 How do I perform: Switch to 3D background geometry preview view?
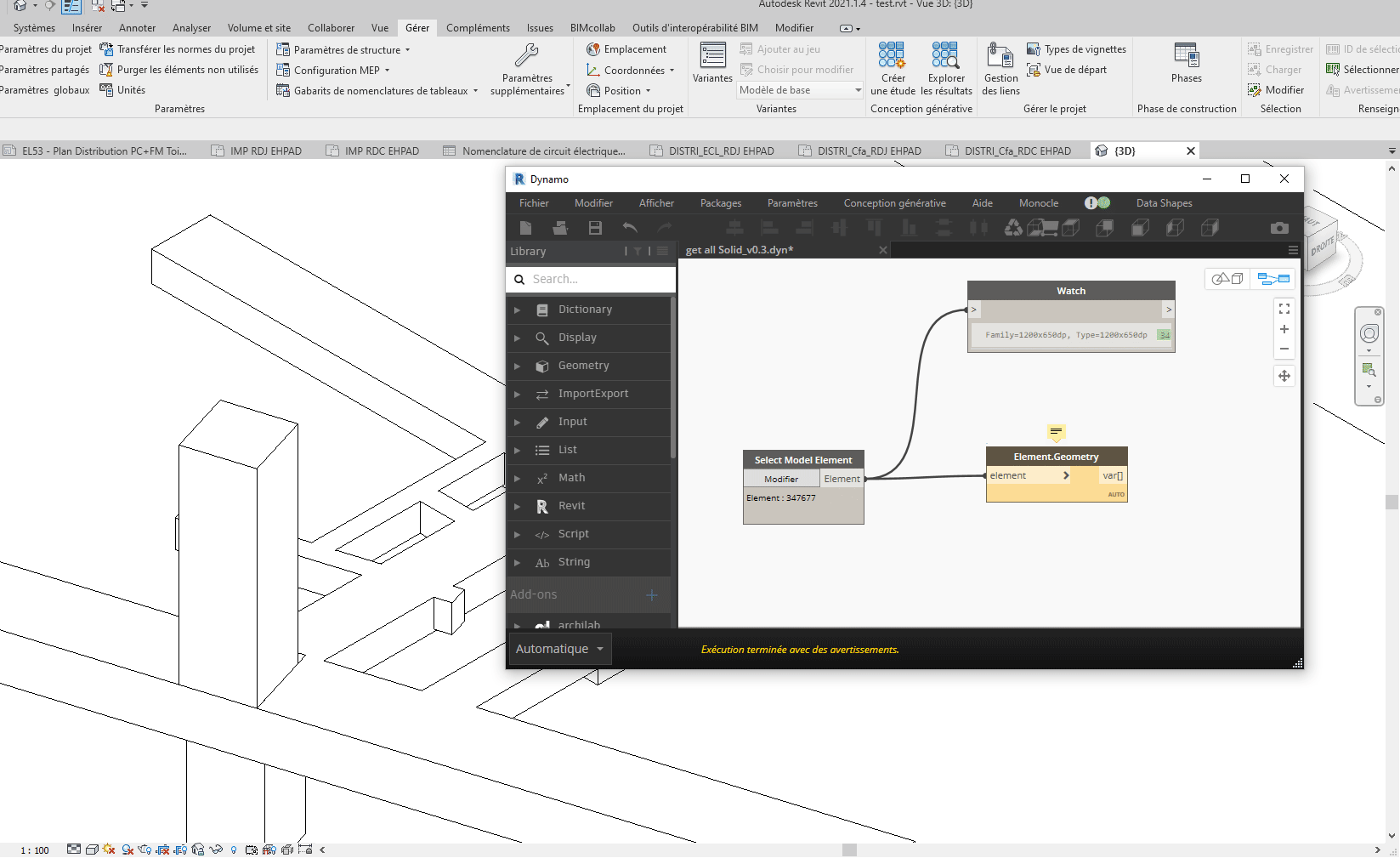pyautogui.click(x=1227, y=279)
